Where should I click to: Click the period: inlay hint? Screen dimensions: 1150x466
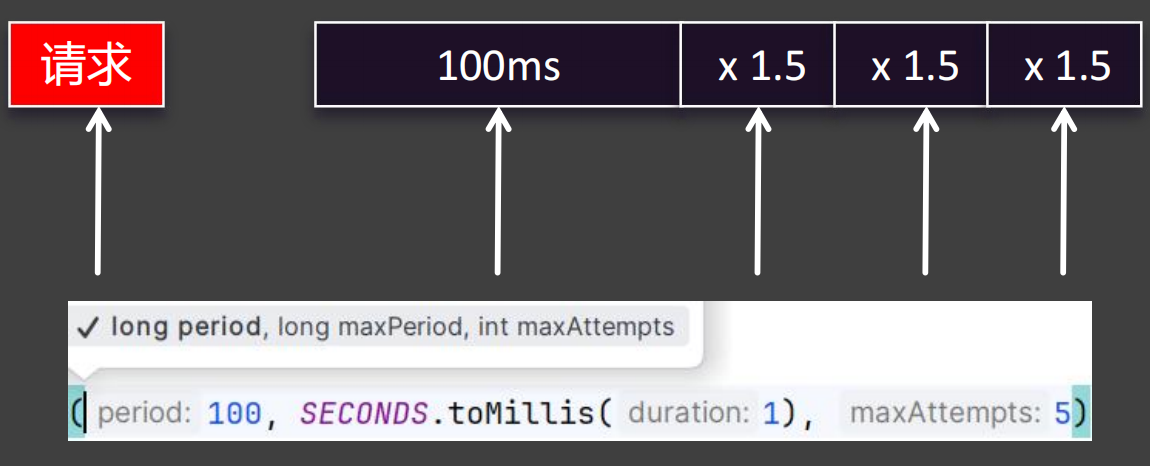click(144, 415)
